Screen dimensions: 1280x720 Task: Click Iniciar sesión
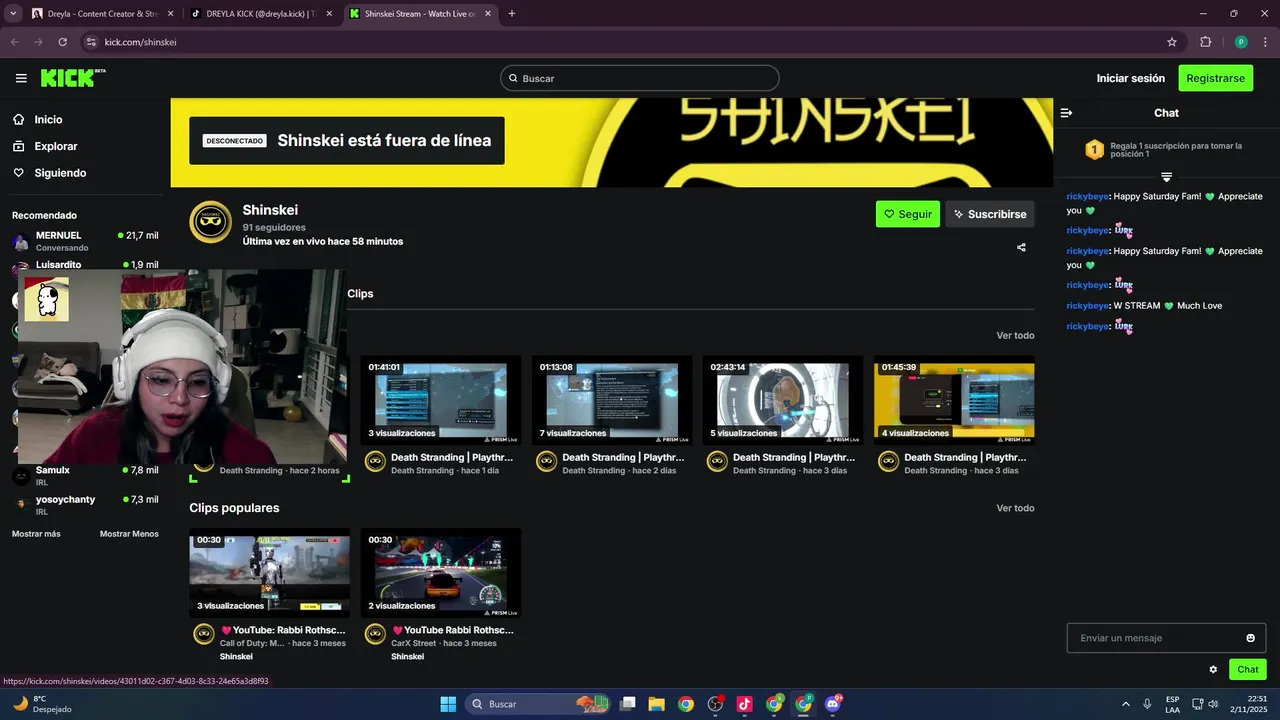click(x=1130, y=78)
